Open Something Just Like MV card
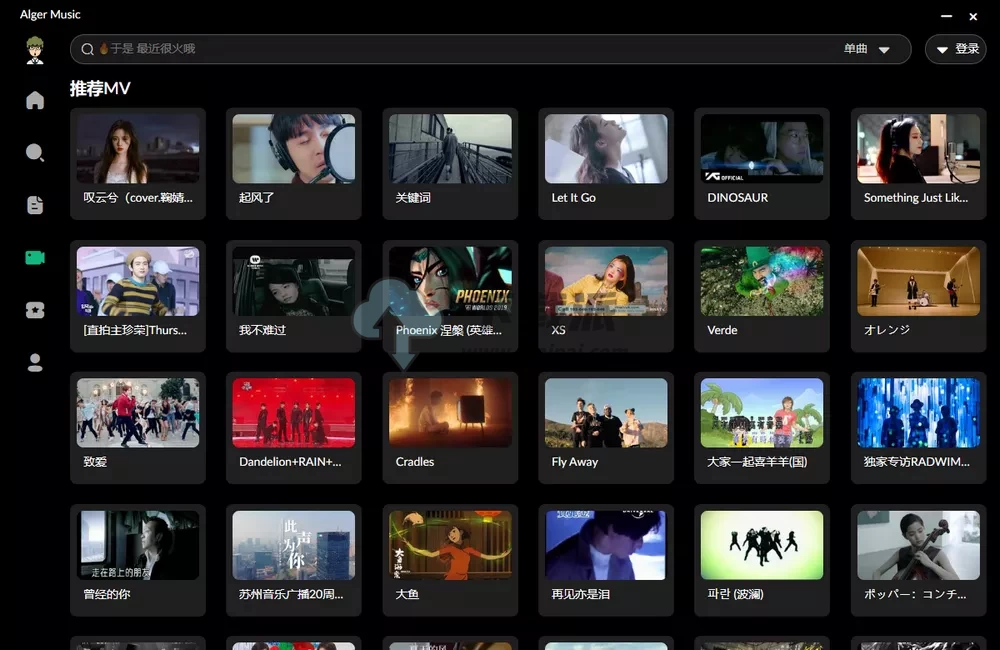Screen dimensions: 1000x650 coord(918,163)
